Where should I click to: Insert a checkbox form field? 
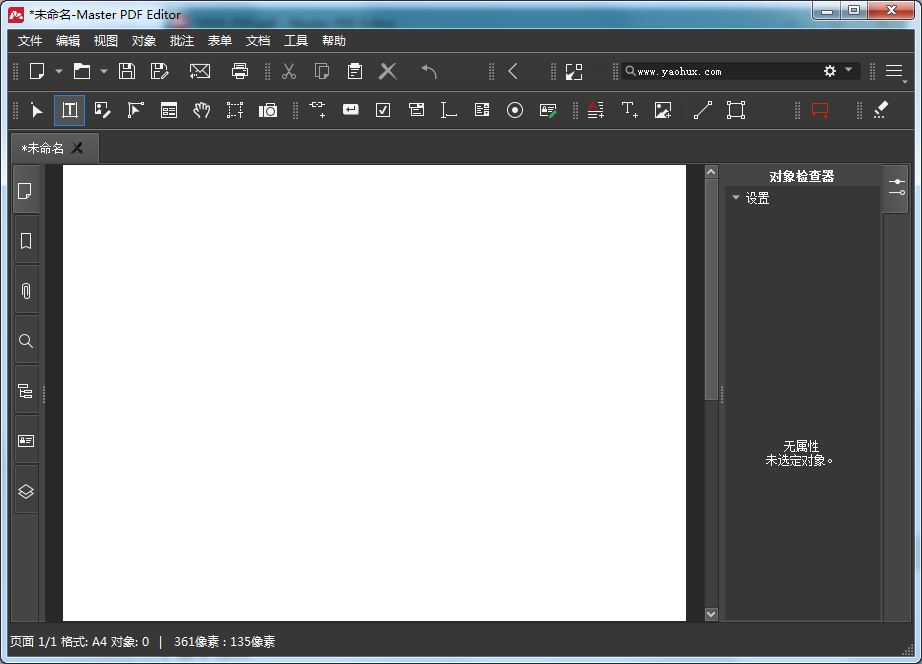pyautogui.click(x=383, y=110)
